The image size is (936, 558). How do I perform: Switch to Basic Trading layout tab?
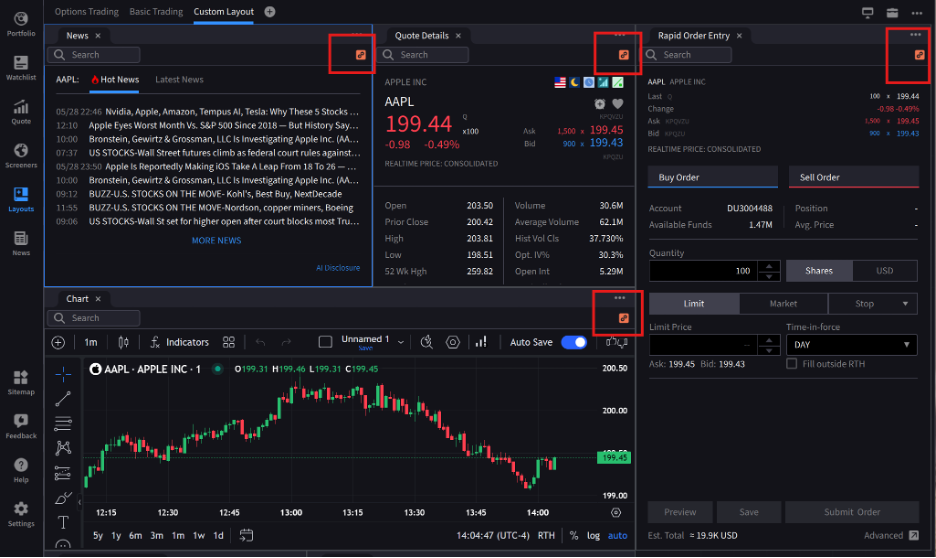(156, 11)
